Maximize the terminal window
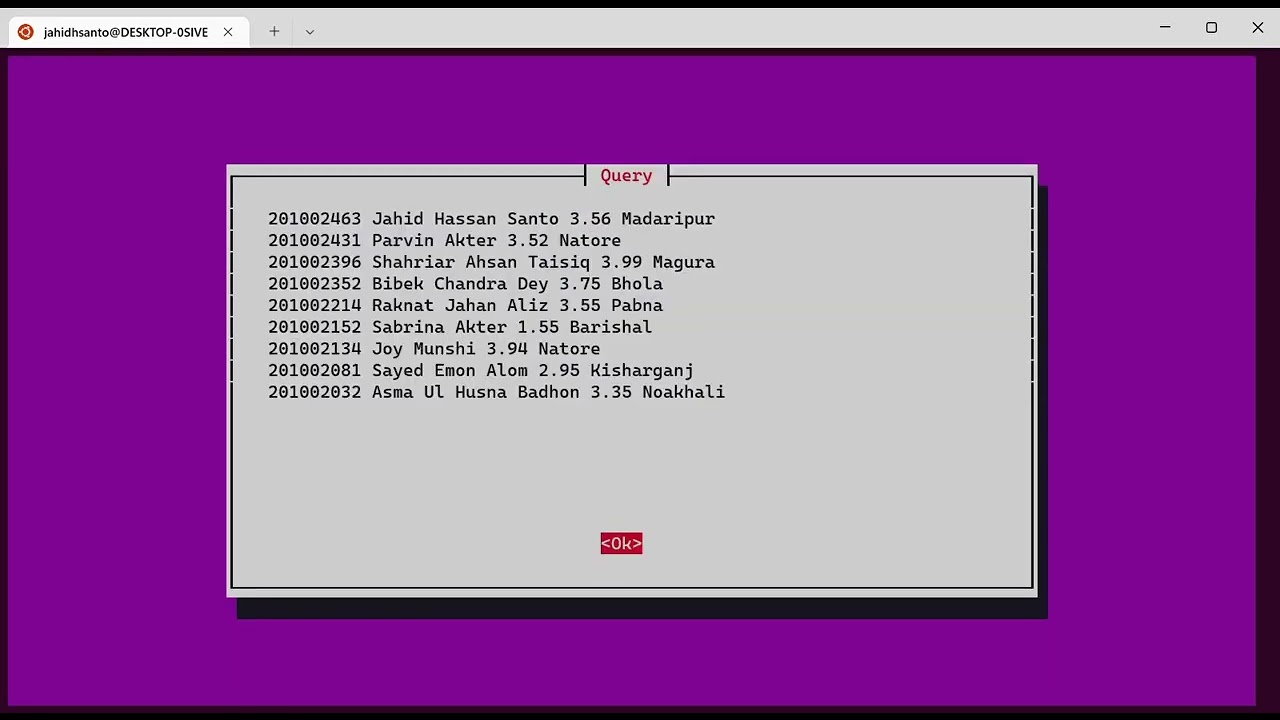Screen dimensions: 1280x720 click(1211, 28)
